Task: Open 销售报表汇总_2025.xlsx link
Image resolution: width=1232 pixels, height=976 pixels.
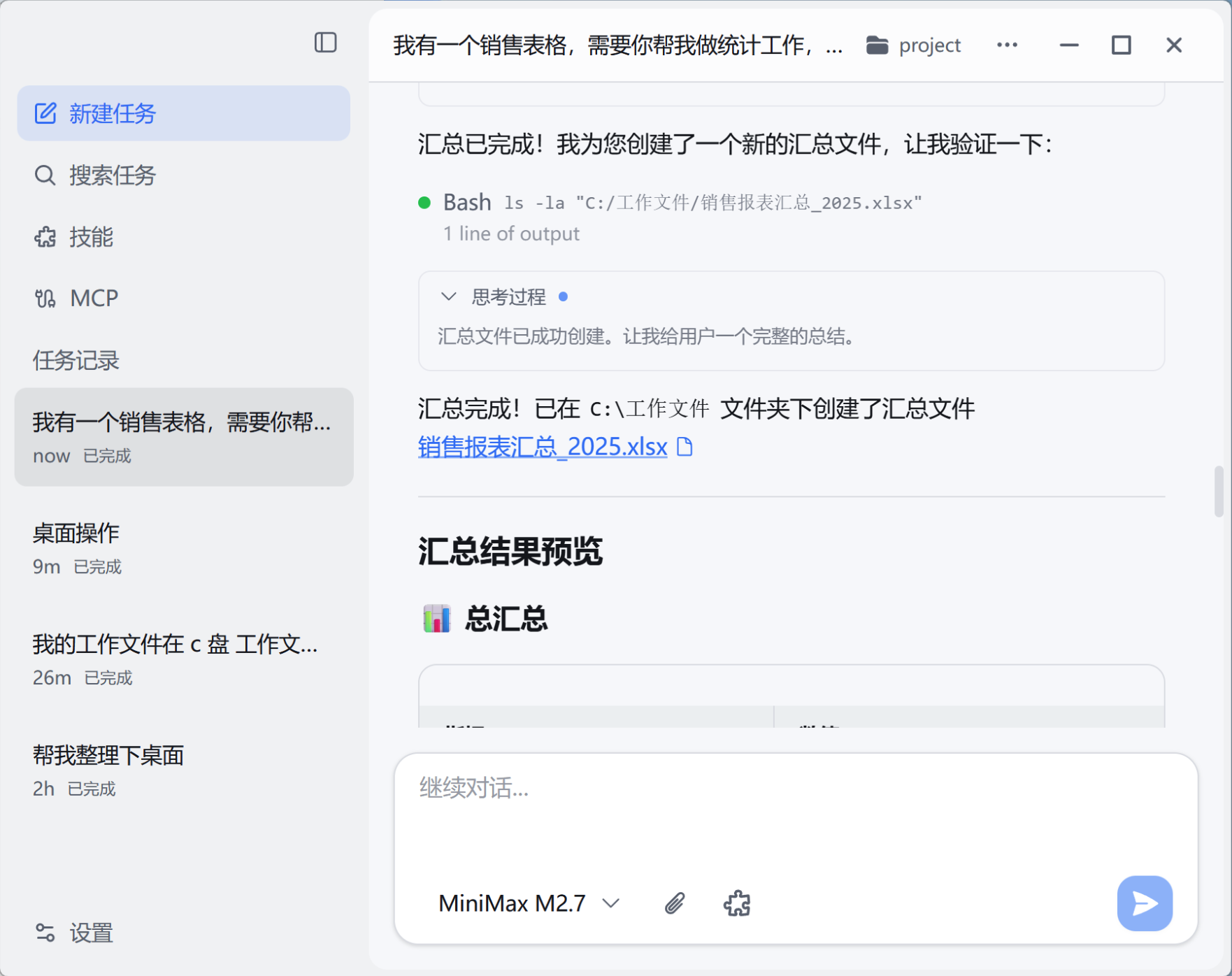Action: point(543,447)
